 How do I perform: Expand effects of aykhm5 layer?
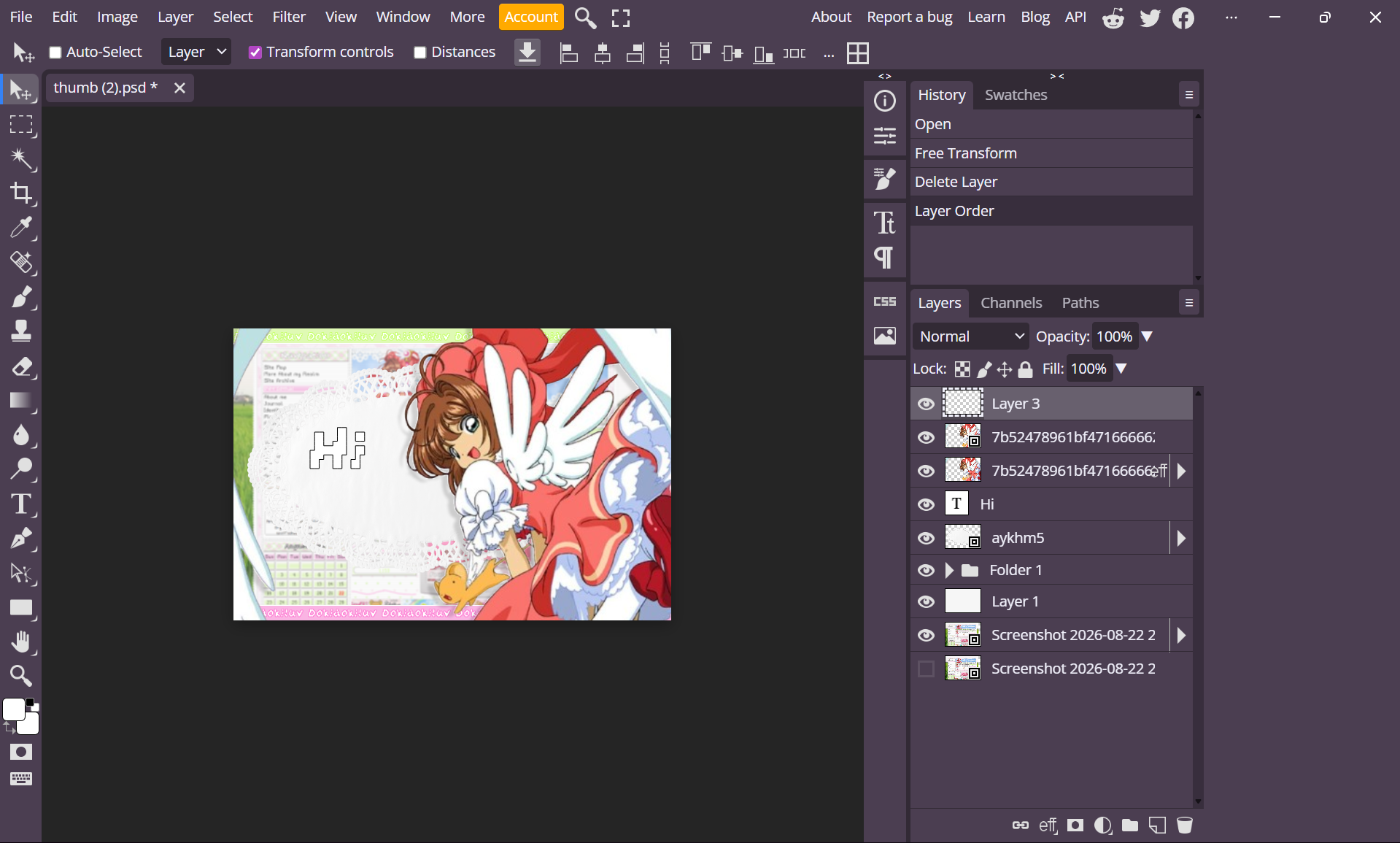pyautogui.click(x=1181, y=538)
